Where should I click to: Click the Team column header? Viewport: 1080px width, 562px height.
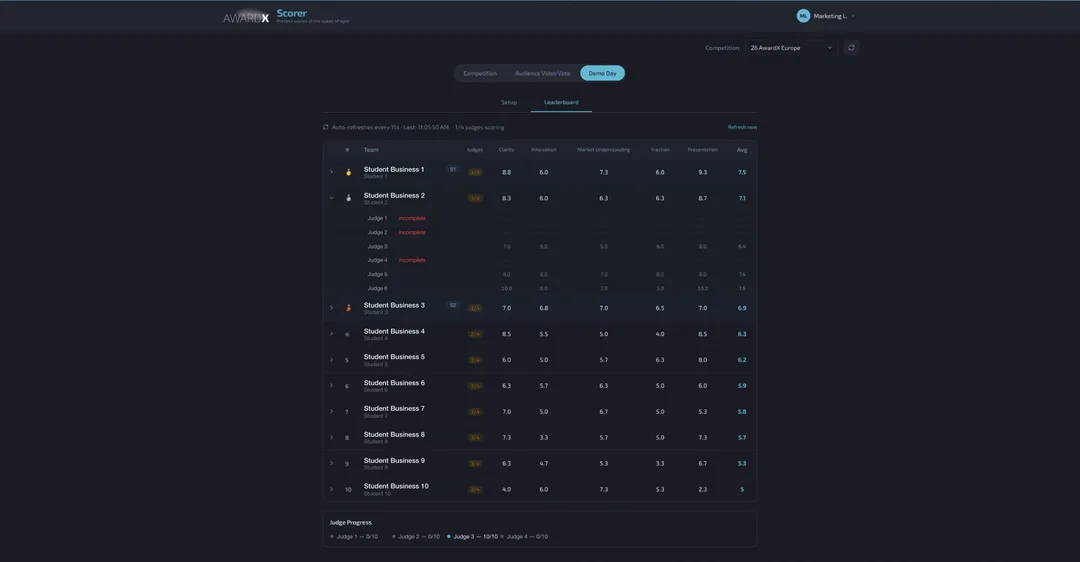[371, 149]
